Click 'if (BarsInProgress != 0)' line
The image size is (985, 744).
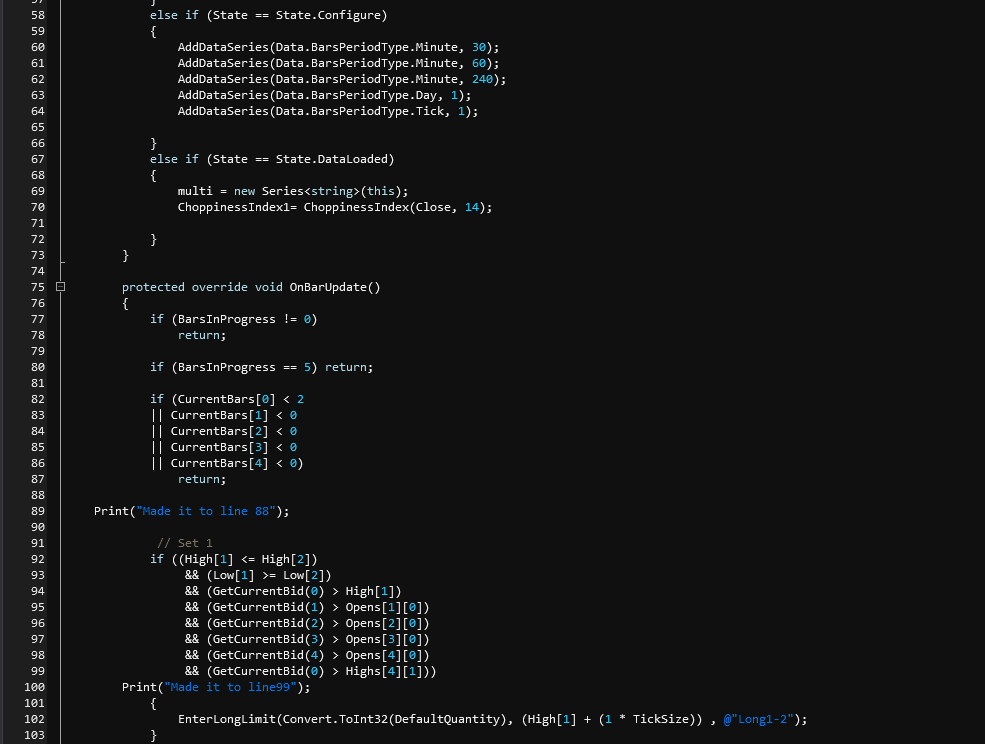click(234, 319)
